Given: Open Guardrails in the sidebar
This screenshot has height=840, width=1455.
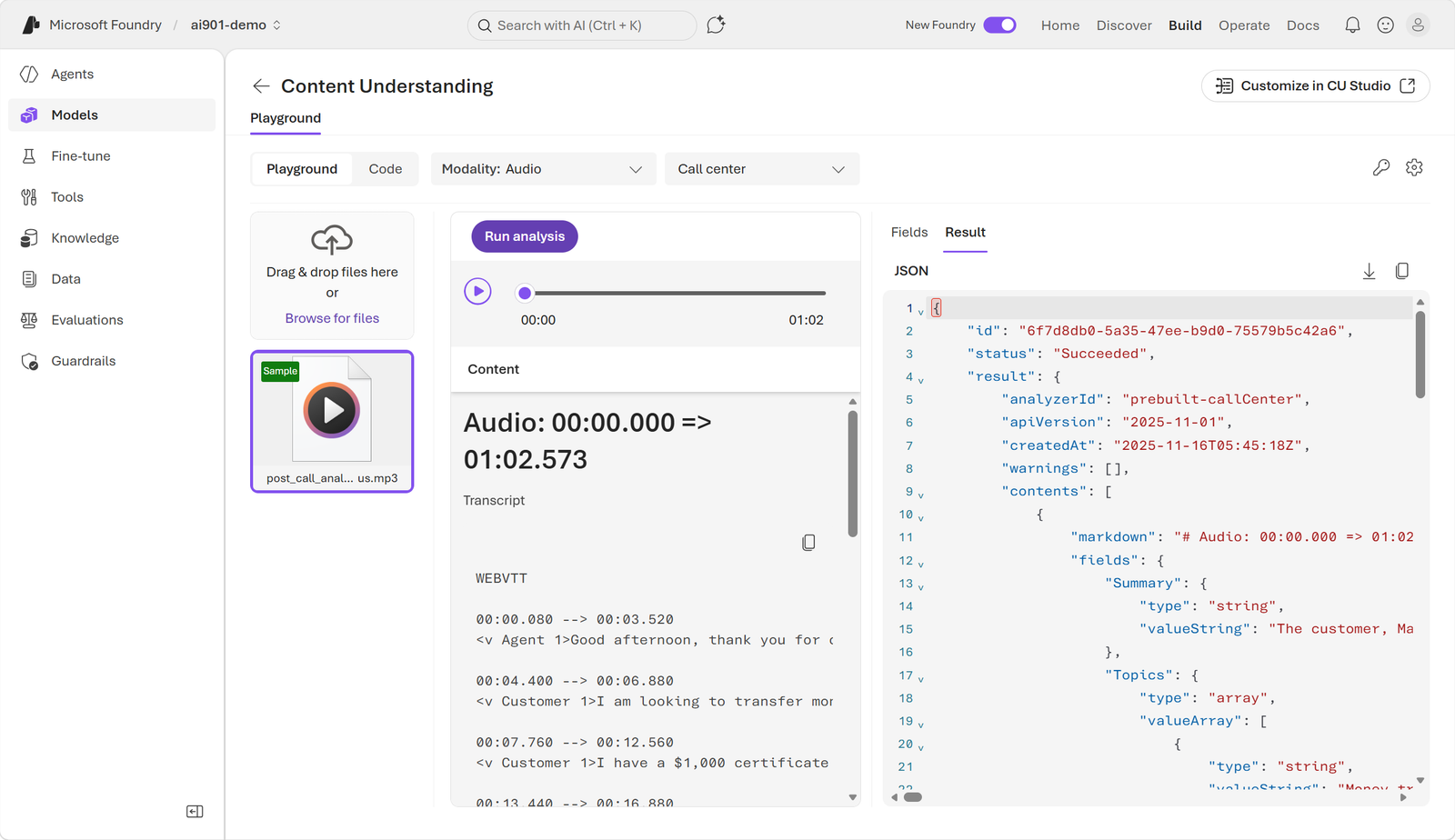Looking at the screenshot, I should pyautogui.click(x=112, y=361).
